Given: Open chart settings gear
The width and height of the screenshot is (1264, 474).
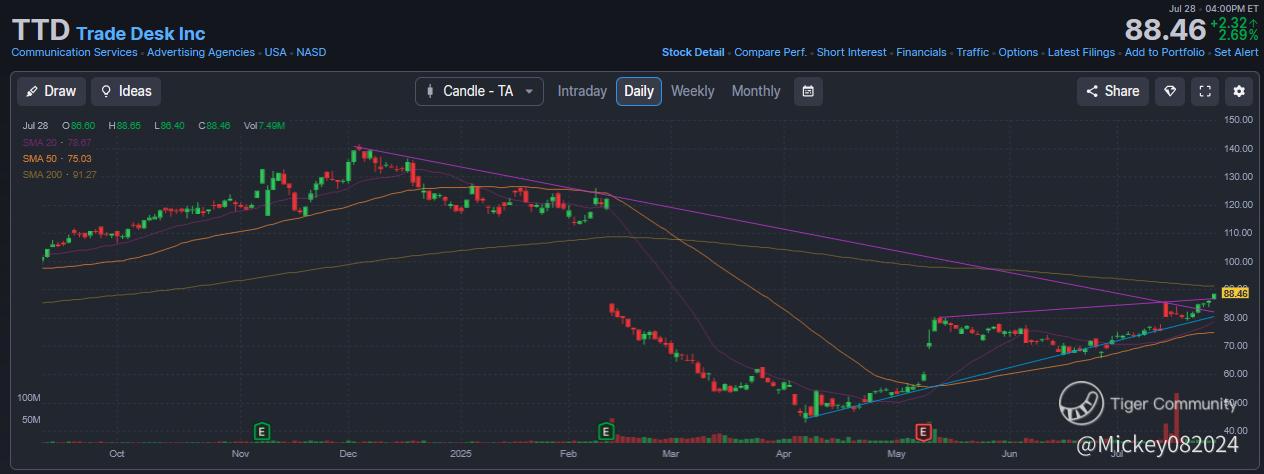Looking at the screenshot, I should pos(1239,91).
